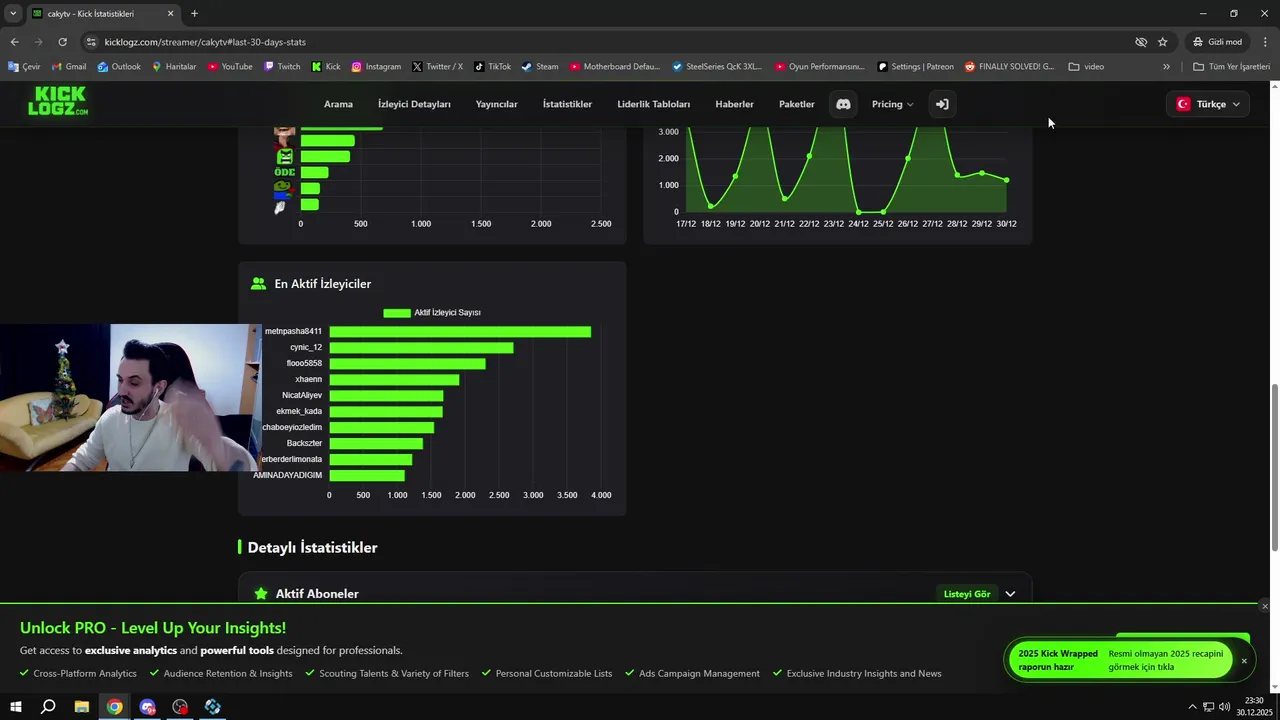Close the Kick Wrapped notification

[x=1244, y=661]
